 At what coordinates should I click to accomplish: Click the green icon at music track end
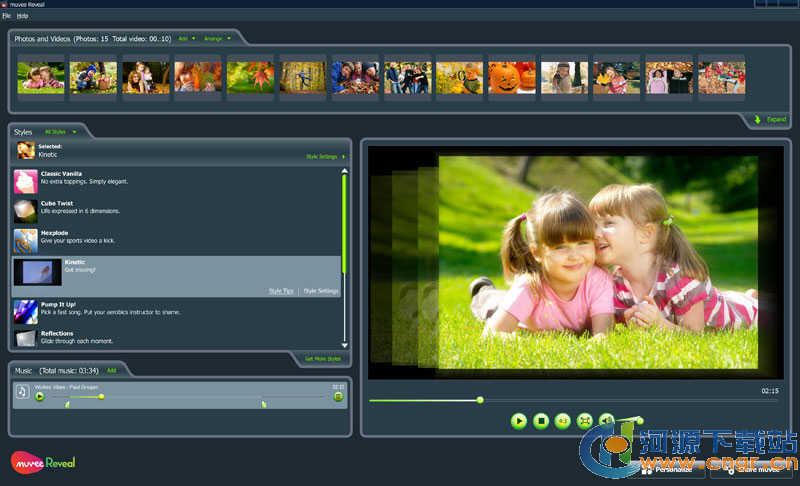338,397
